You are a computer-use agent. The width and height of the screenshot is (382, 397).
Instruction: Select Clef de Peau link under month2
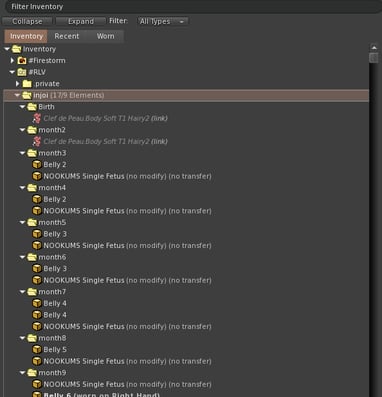(x=105, y=142)
